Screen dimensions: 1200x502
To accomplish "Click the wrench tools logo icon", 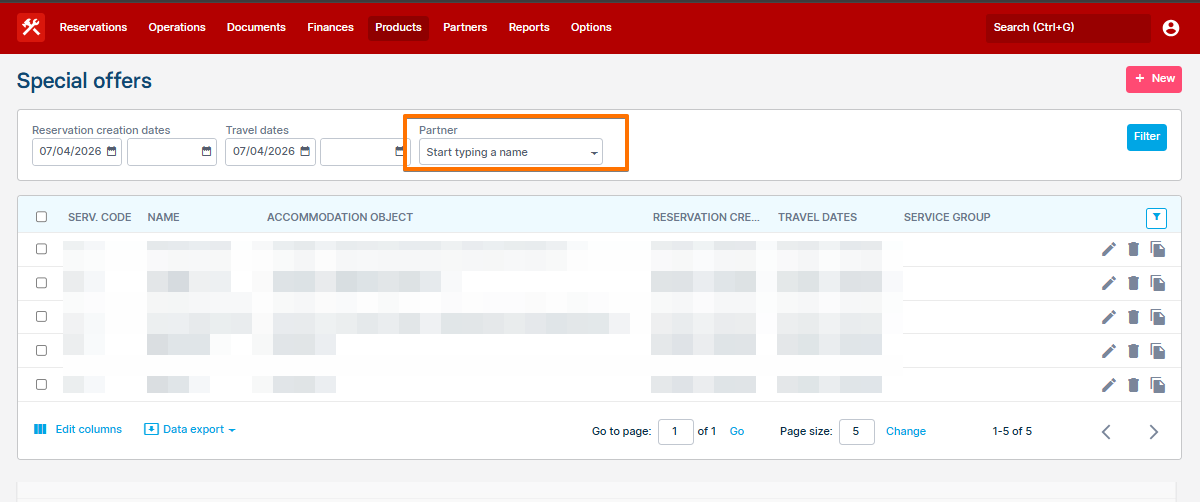I will click(x=31, y=27).
